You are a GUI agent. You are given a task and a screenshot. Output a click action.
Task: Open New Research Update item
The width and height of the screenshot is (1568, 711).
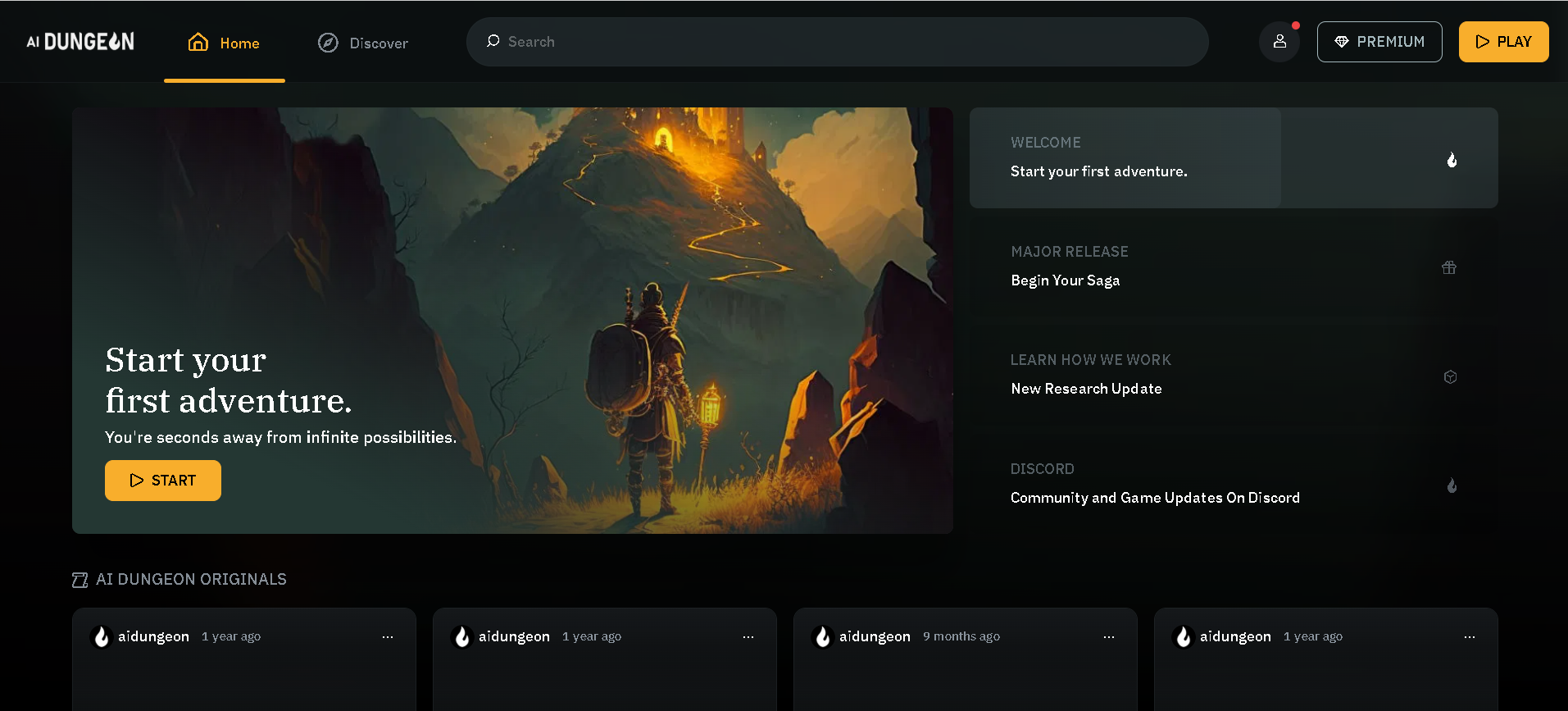click(x=1234, y=375)
